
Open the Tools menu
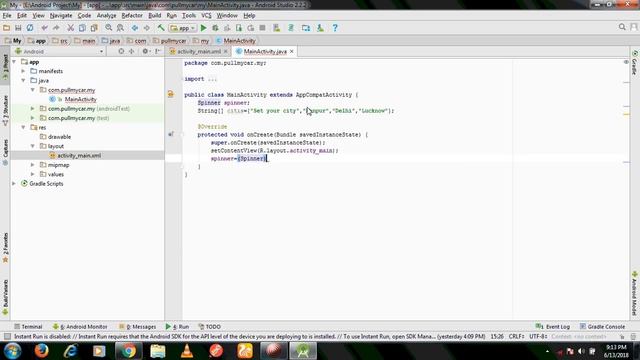click(x=189, y=16)
